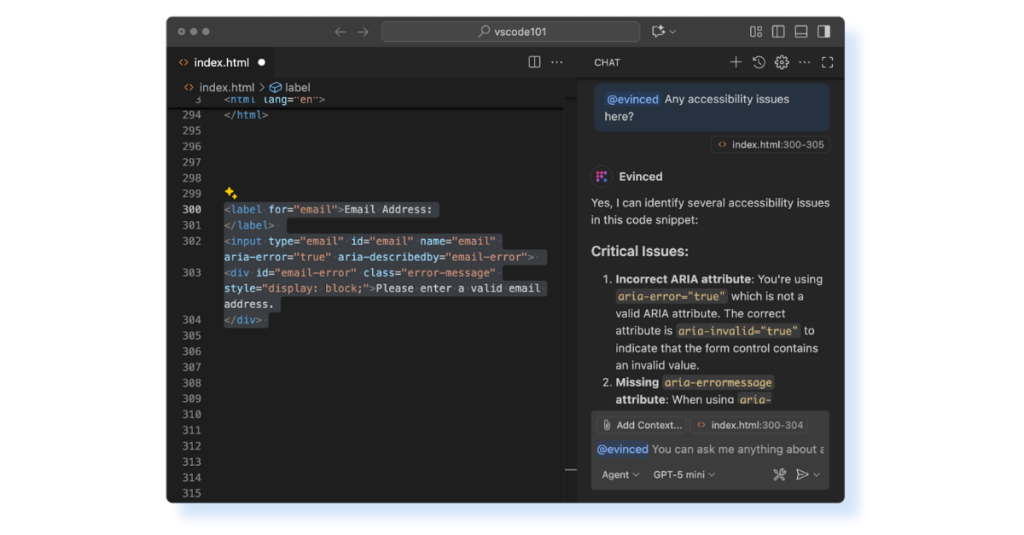The height and width of the screenshot is (535, 1024).
Task: Open the Copilot chat icon in the title bar
Action: click(x=658, y=31)
